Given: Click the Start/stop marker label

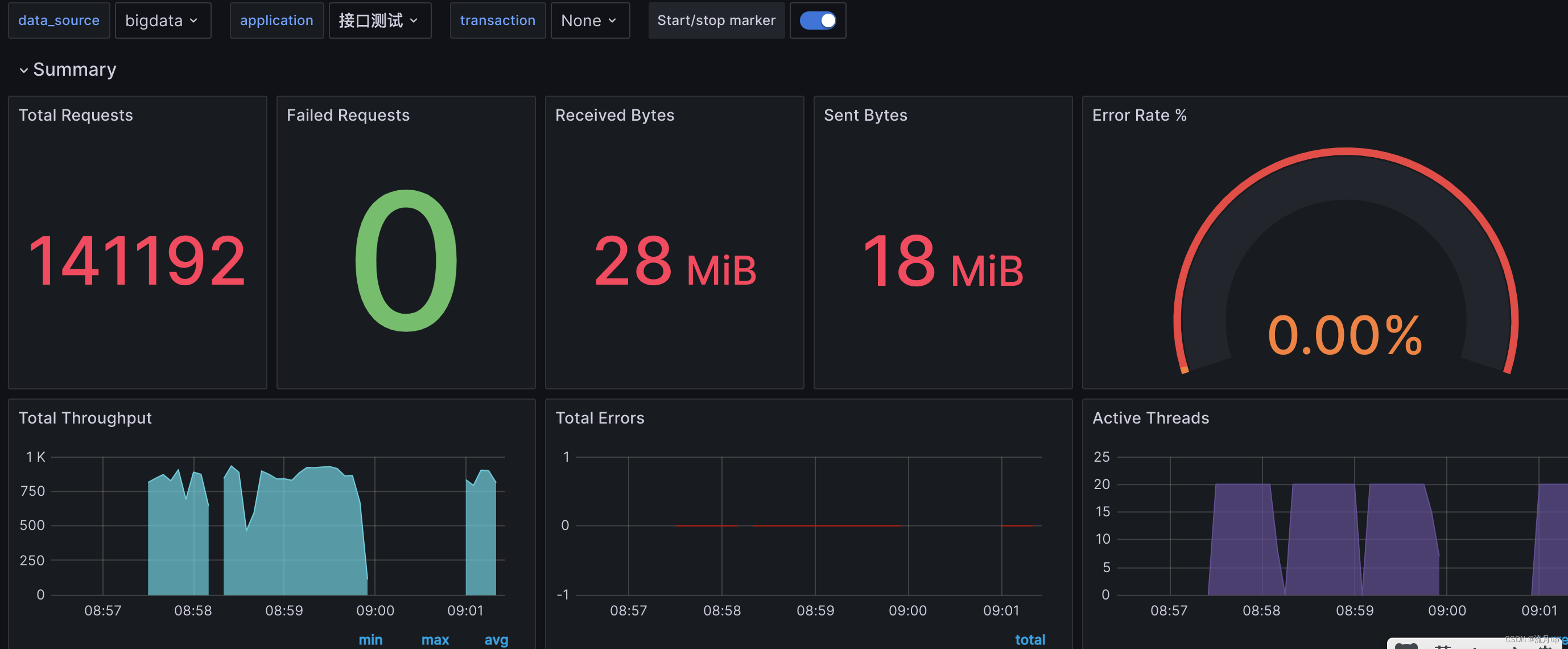Looking at the screenshot, I should point(716,20).
